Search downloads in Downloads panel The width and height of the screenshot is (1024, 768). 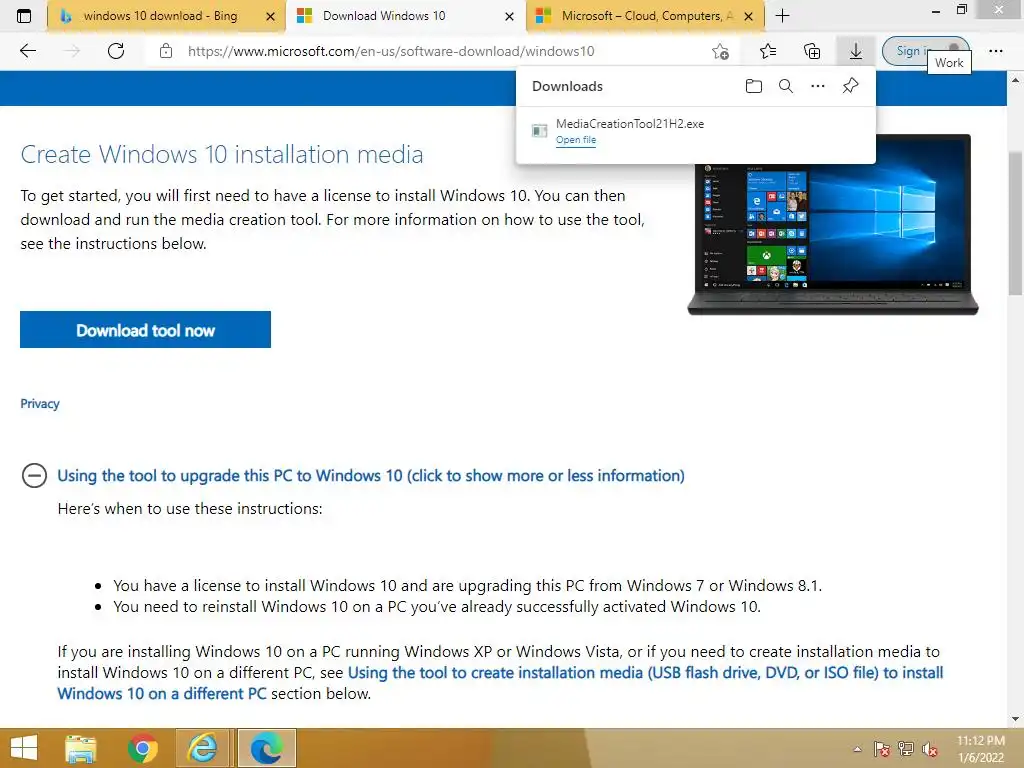click(786, 86)
